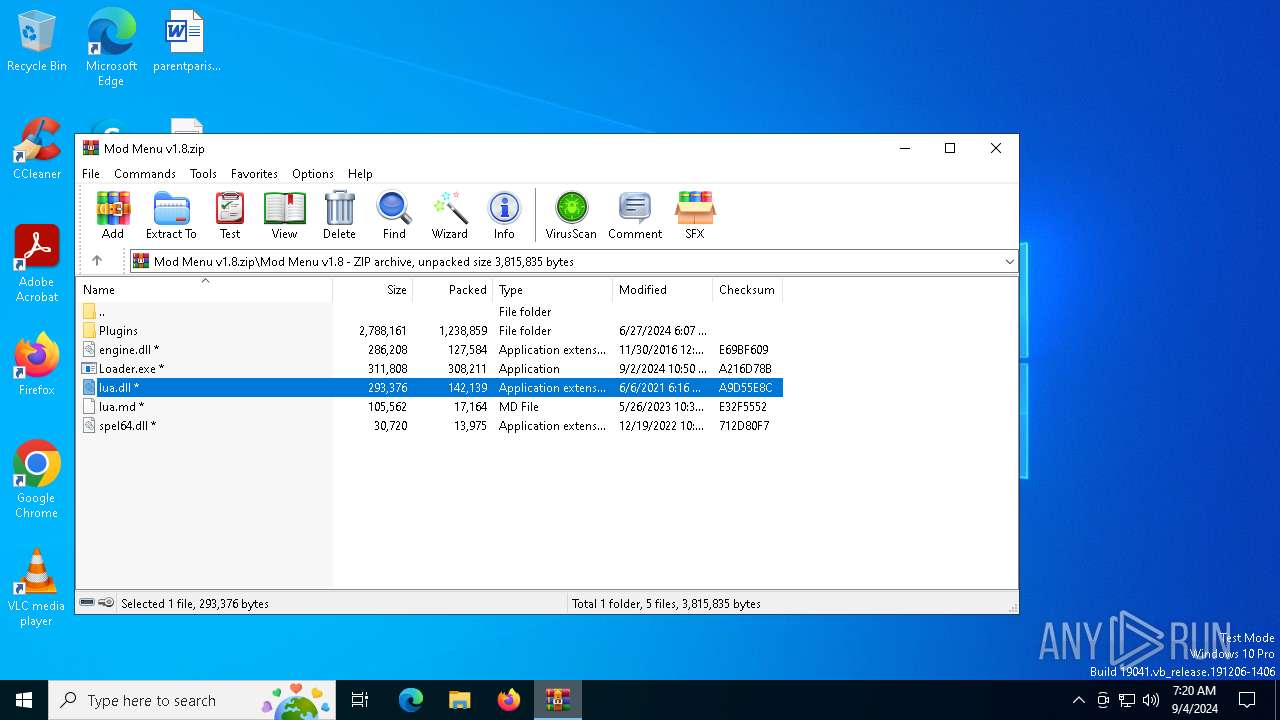Select the Loader.exe file
This screenshot has height=720, width=1280.
coord(430,369)
